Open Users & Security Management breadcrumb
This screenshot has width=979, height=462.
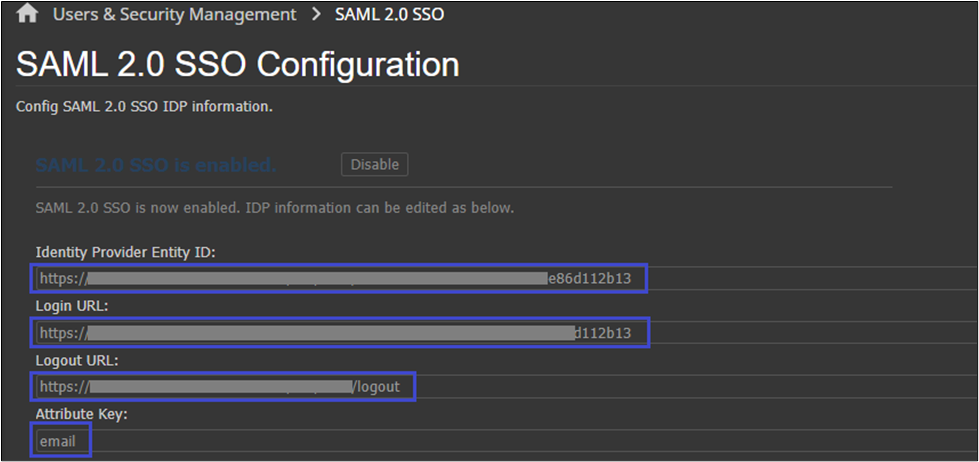click(174, 14)
